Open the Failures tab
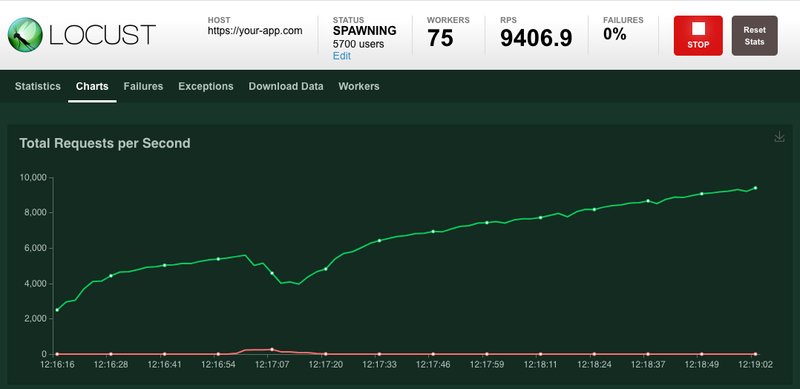The height and width of the screenshot is (389, 800). pyautogui.click(x=143, y=86)
